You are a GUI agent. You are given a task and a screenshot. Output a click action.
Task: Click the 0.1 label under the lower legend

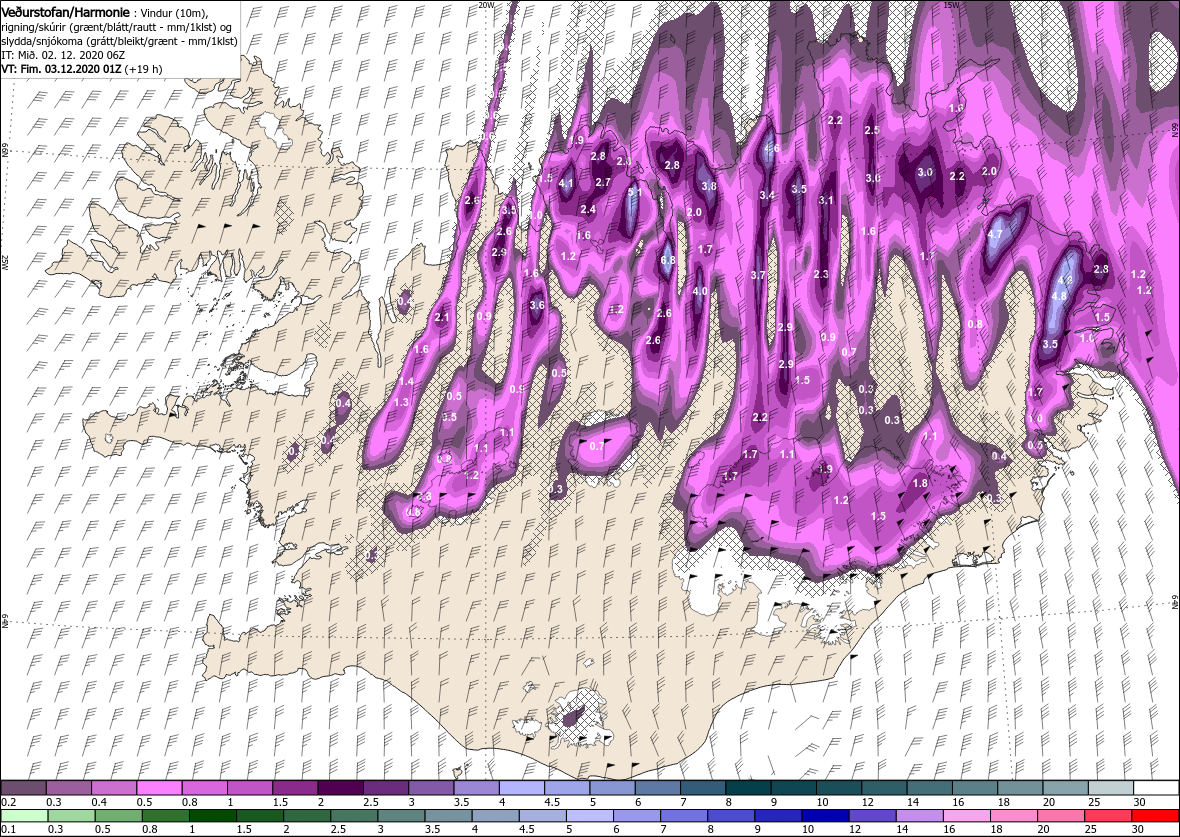pos(7,829)
